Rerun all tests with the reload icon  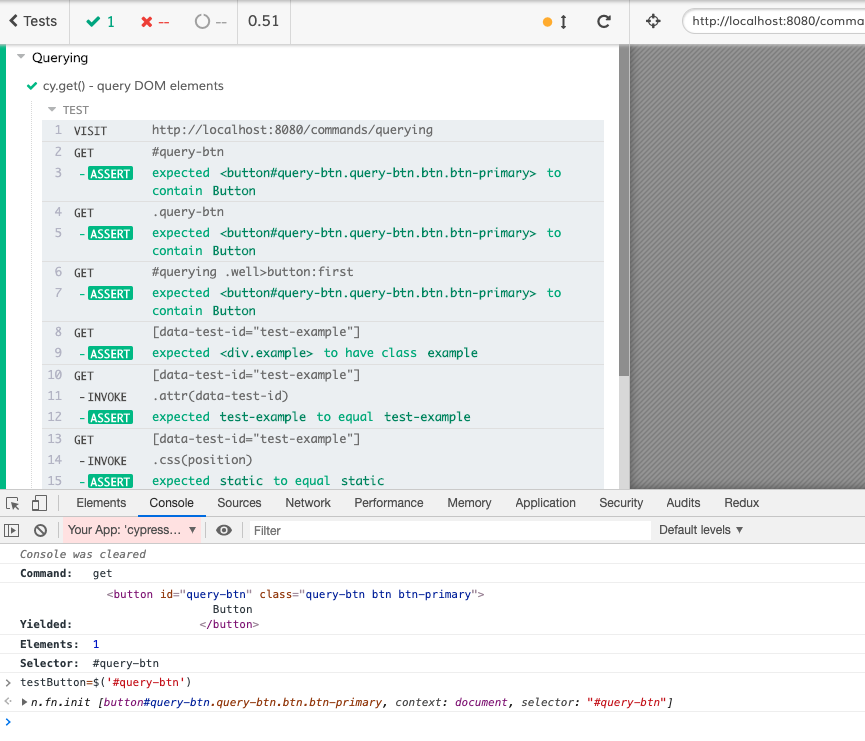[604, 22]
